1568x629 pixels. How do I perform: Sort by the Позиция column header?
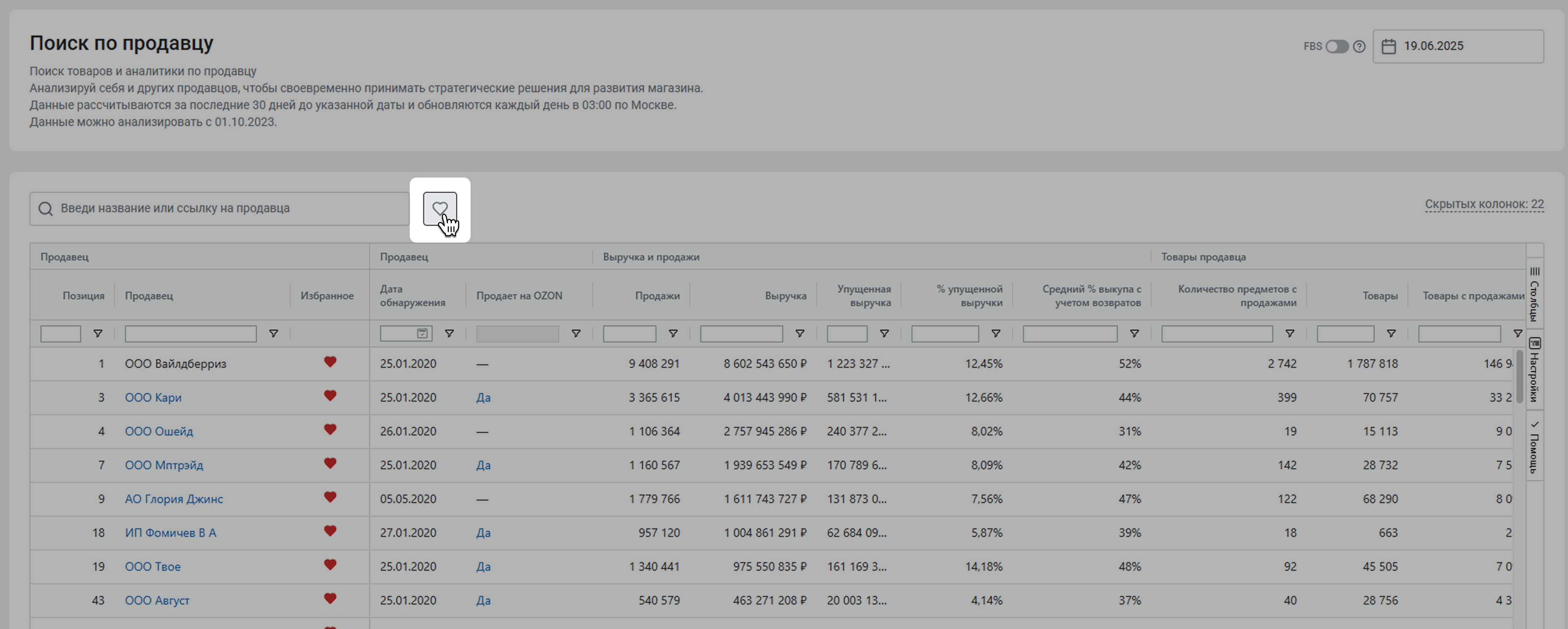coord(83,296)
